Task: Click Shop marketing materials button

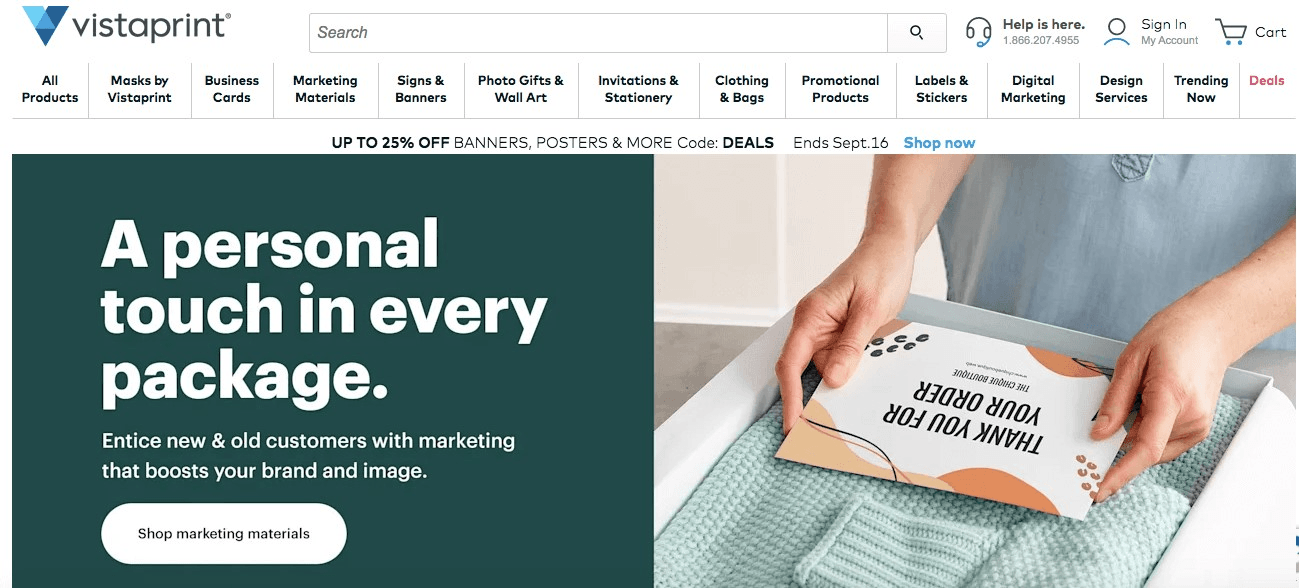Action: (x=224, y=534)
